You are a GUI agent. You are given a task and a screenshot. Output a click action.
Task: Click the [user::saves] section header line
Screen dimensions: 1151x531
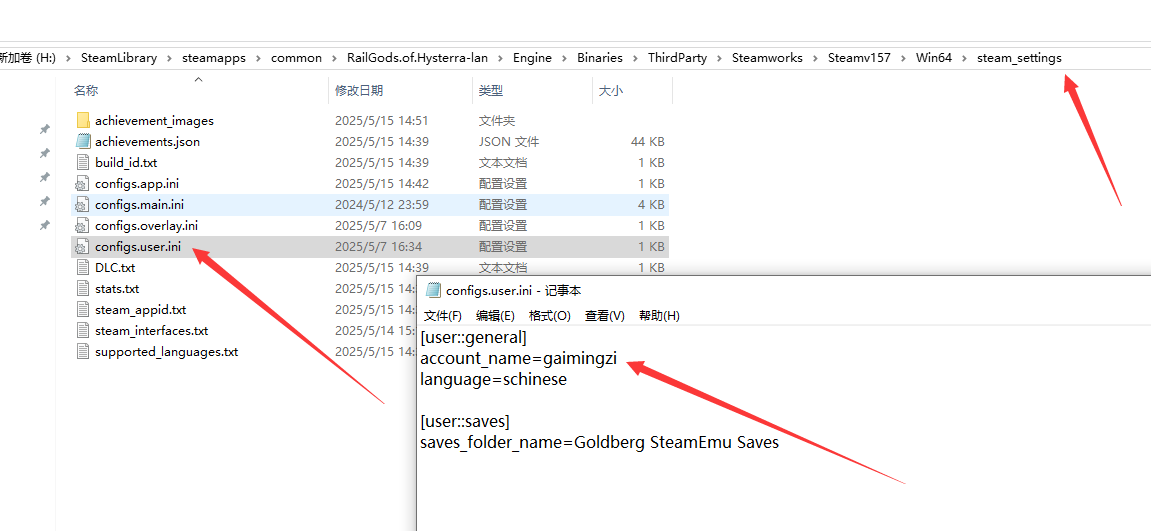coord(465,422)
